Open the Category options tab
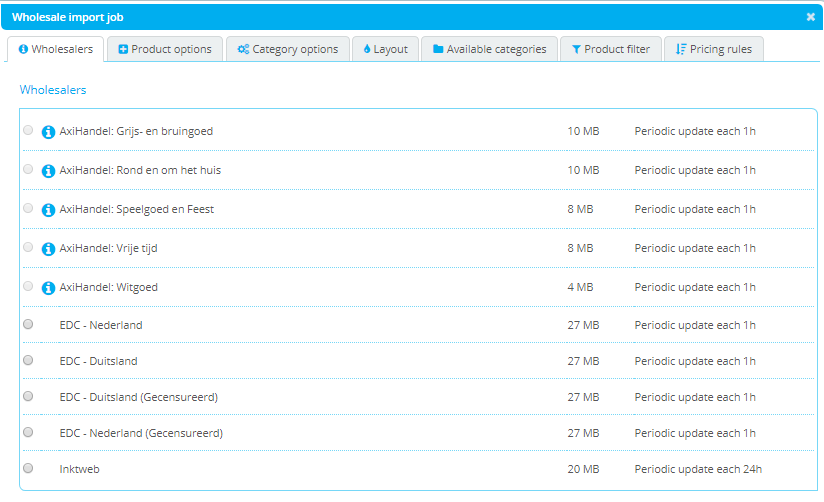This screenshot has width=824, height=502. pyautogui.click(x=287, y=49)
